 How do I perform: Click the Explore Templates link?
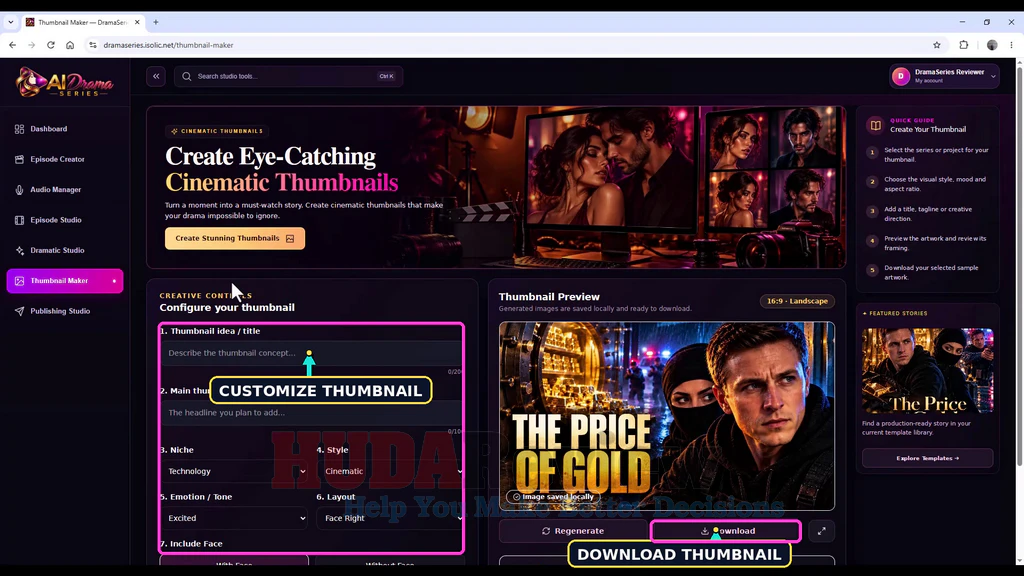click(927, 458)
